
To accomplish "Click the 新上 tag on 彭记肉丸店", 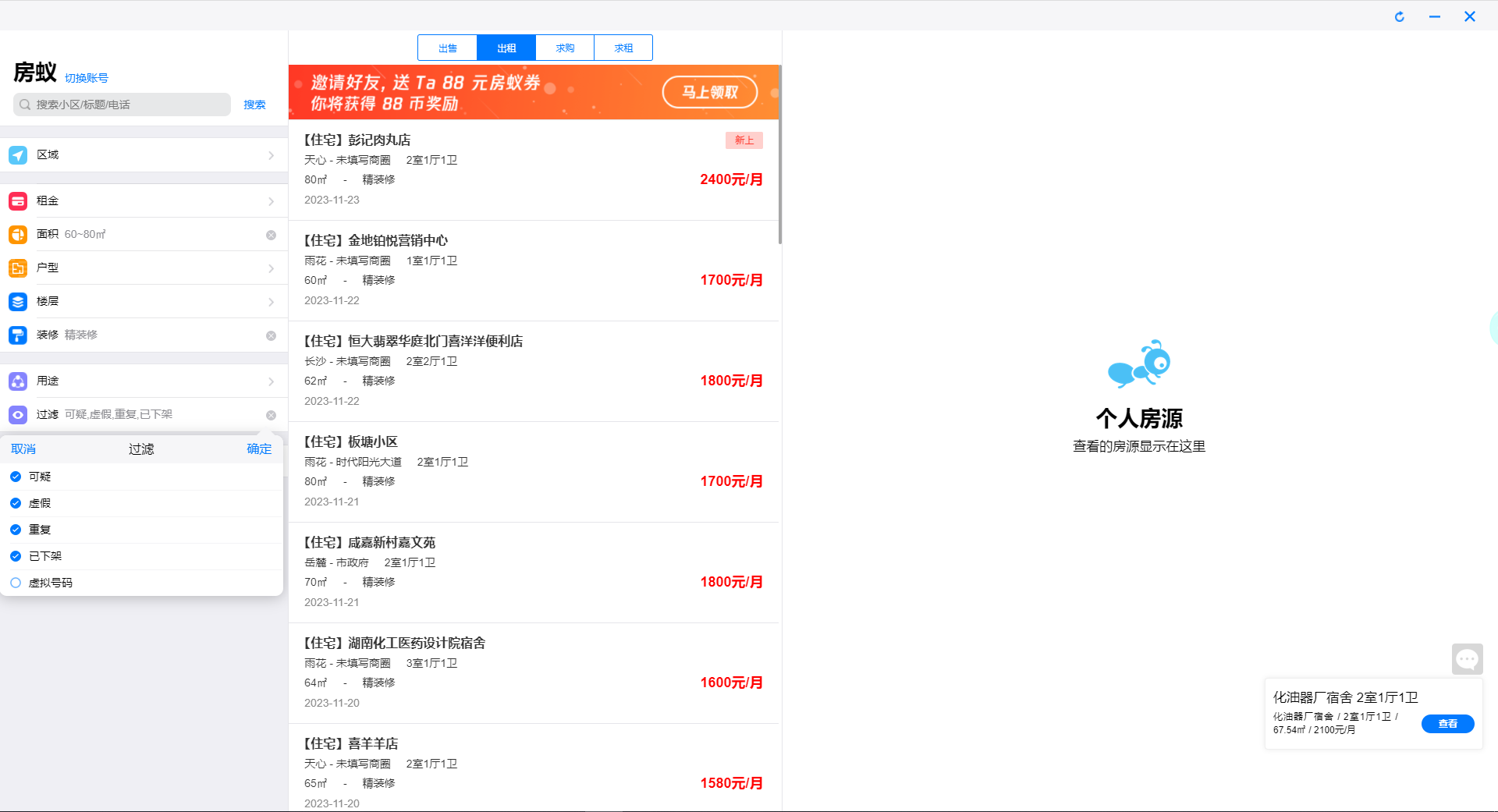I will pyautogui.click(x=744, y=140).
